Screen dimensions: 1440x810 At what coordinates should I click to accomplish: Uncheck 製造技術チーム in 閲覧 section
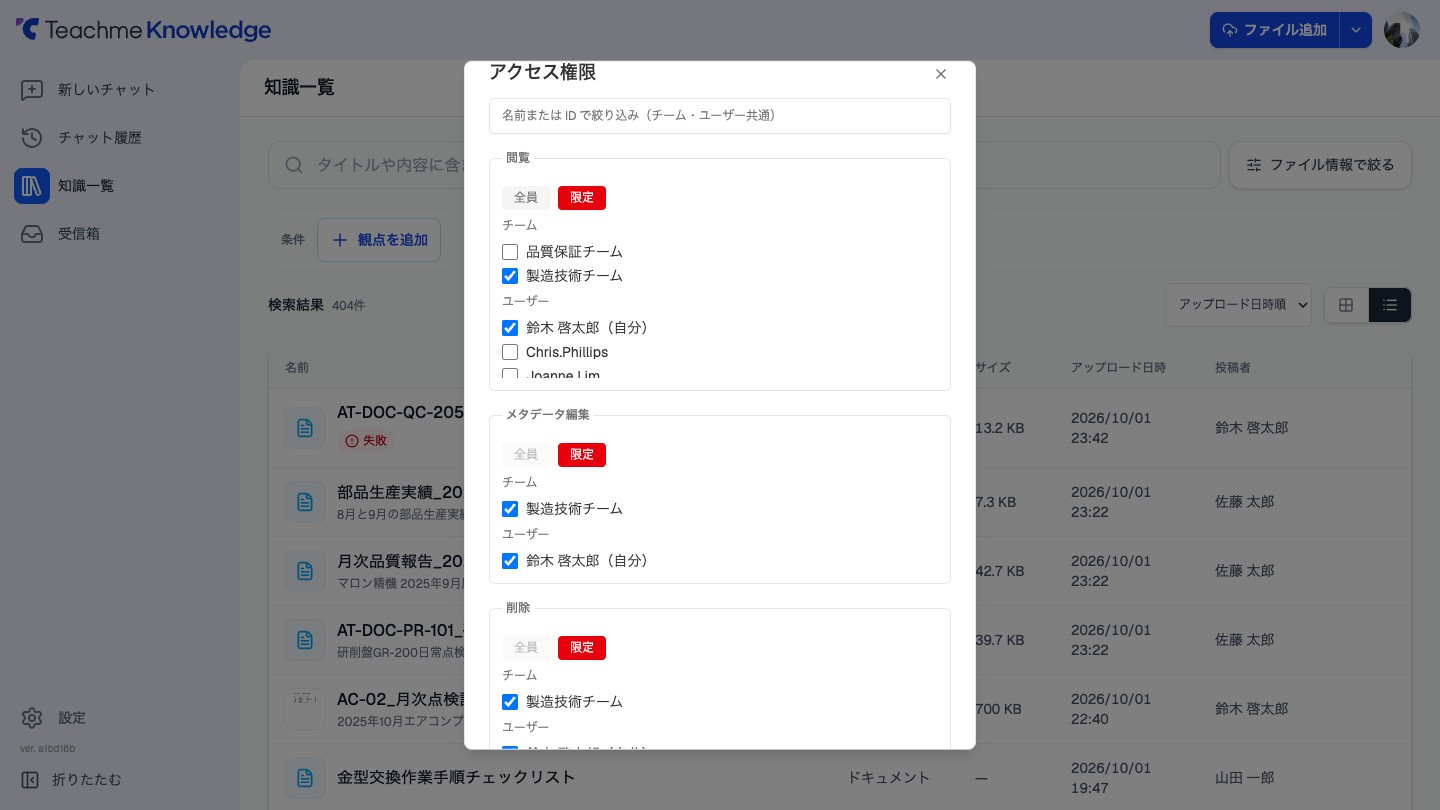pos(510,276)
